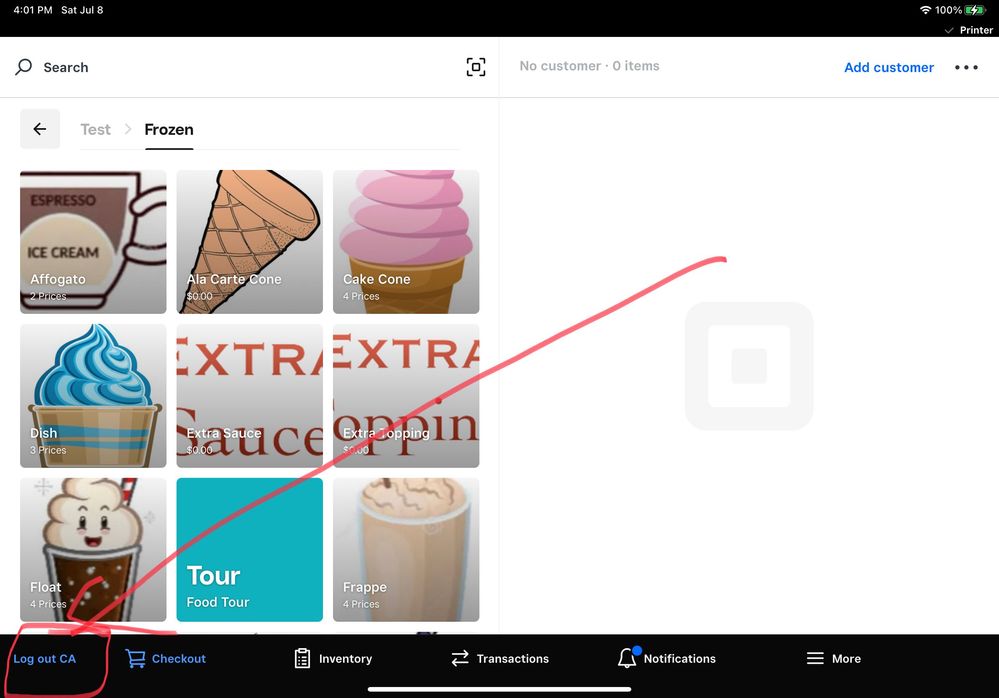
Task: Tap the barcode scanner icon
Action: click(476, 67)
